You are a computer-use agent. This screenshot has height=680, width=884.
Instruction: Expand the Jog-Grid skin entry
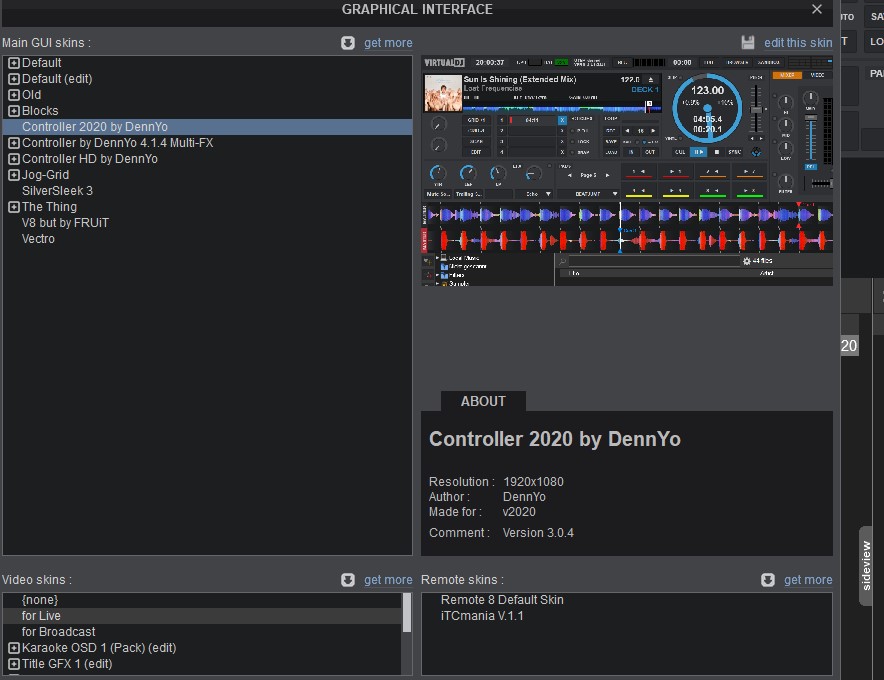coord(14,175)
